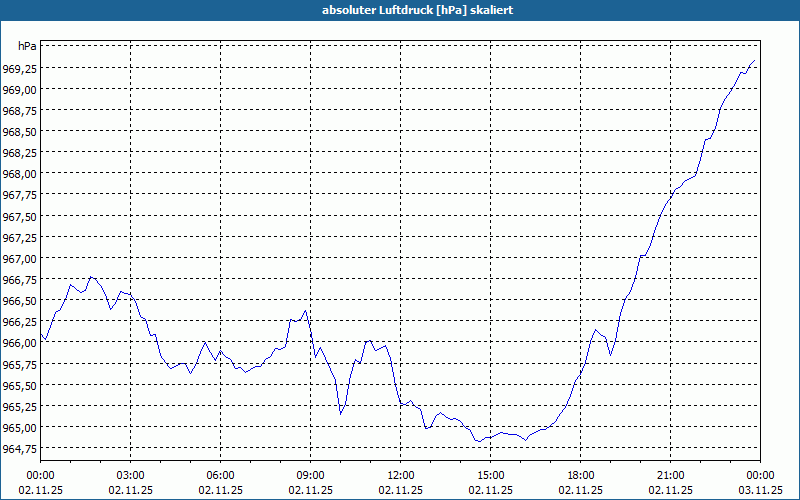The width and height of the screenshot is (800, 500).
Task: Click the 965,00 y-axis value
Action: tap(18, 428)
